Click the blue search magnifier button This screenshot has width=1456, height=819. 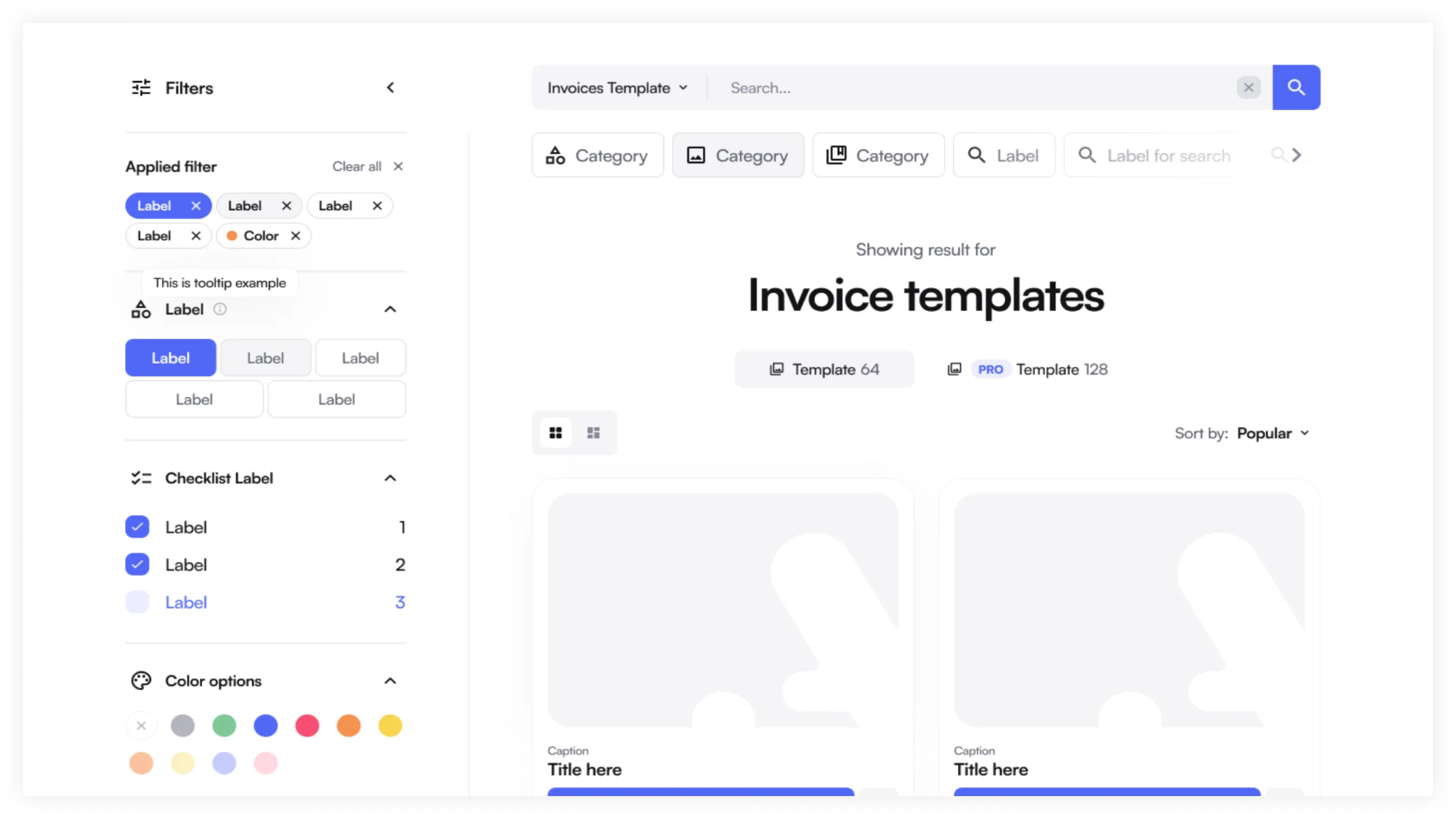[x=1296, y=87]
